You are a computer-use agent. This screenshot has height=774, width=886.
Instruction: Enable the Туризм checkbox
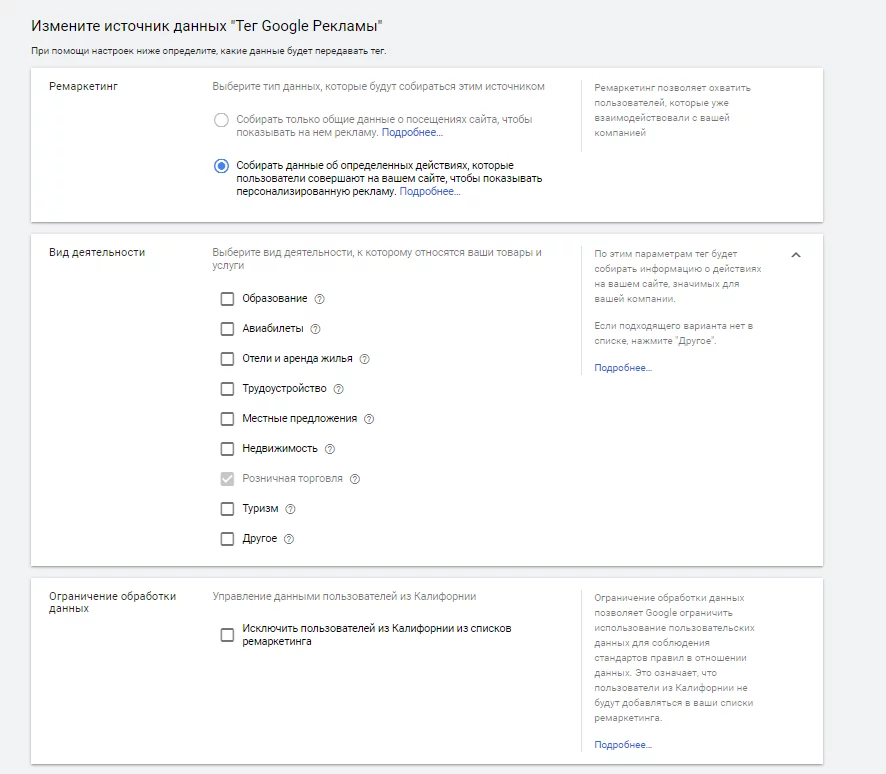click(x=227, y=508)
